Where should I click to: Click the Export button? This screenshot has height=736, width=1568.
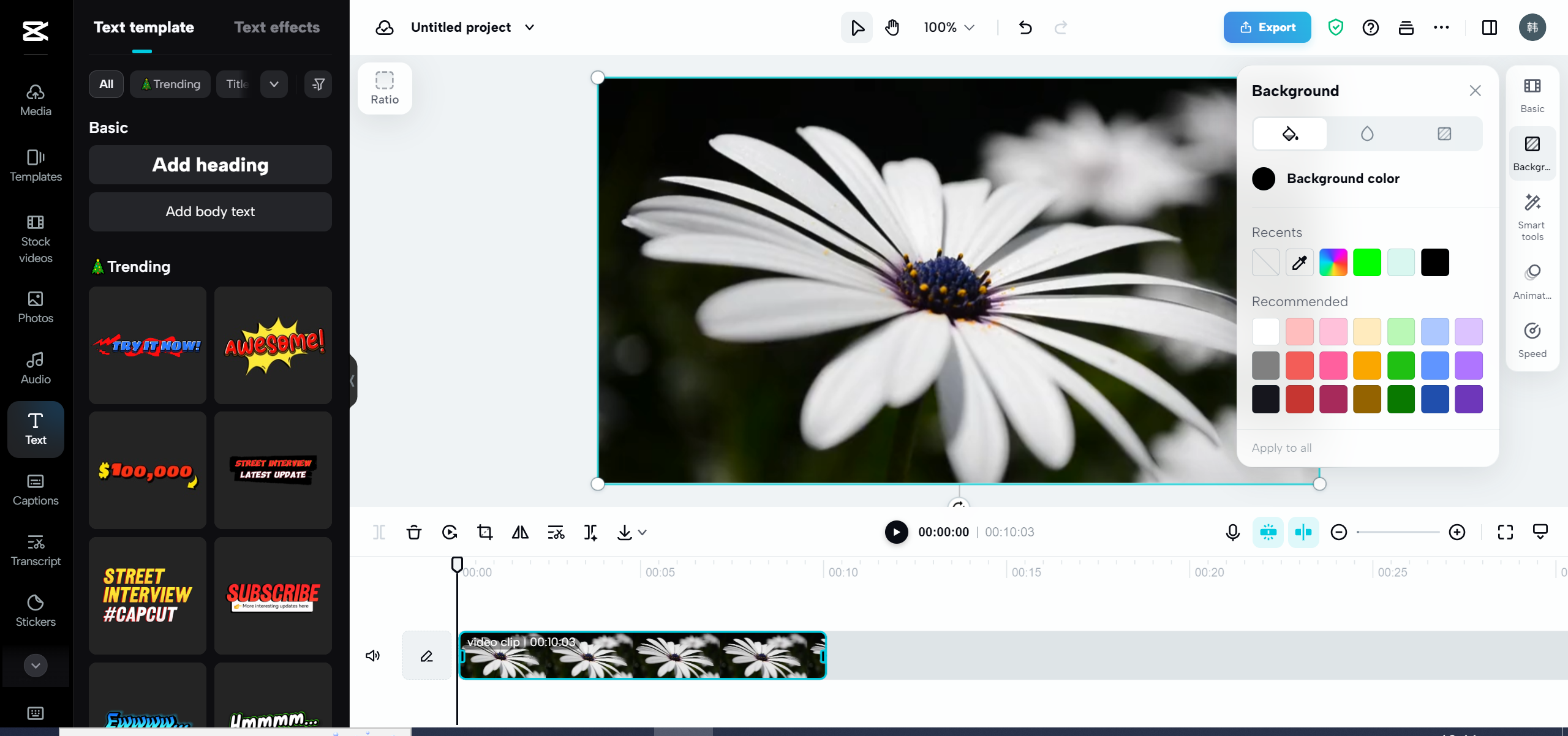click(1266, 27)
